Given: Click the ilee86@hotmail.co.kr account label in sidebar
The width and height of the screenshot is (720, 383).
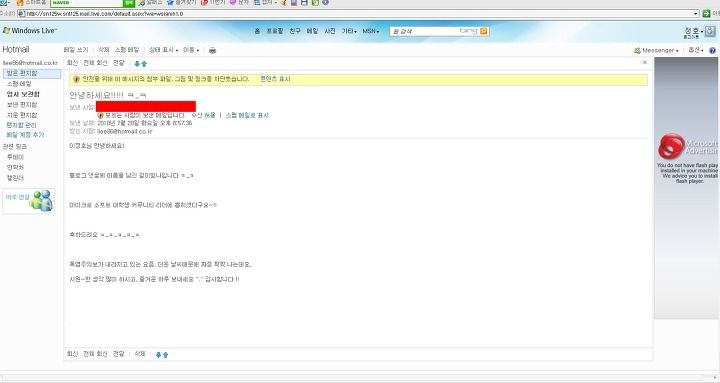Looking at the screenshot, I should click(30, 63).
